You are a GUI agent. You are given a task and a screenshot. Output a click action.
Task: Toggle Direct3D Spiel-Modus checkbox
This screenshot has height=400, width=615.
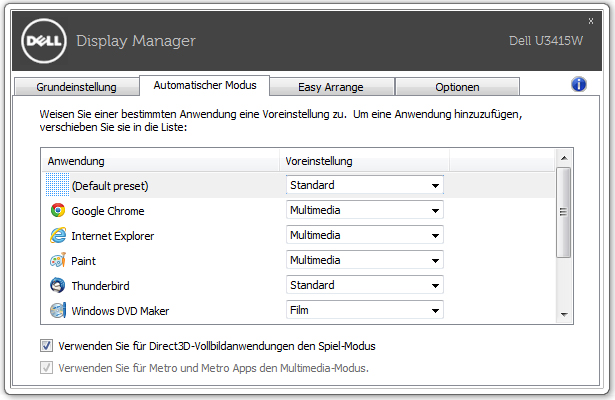(47, 346)
